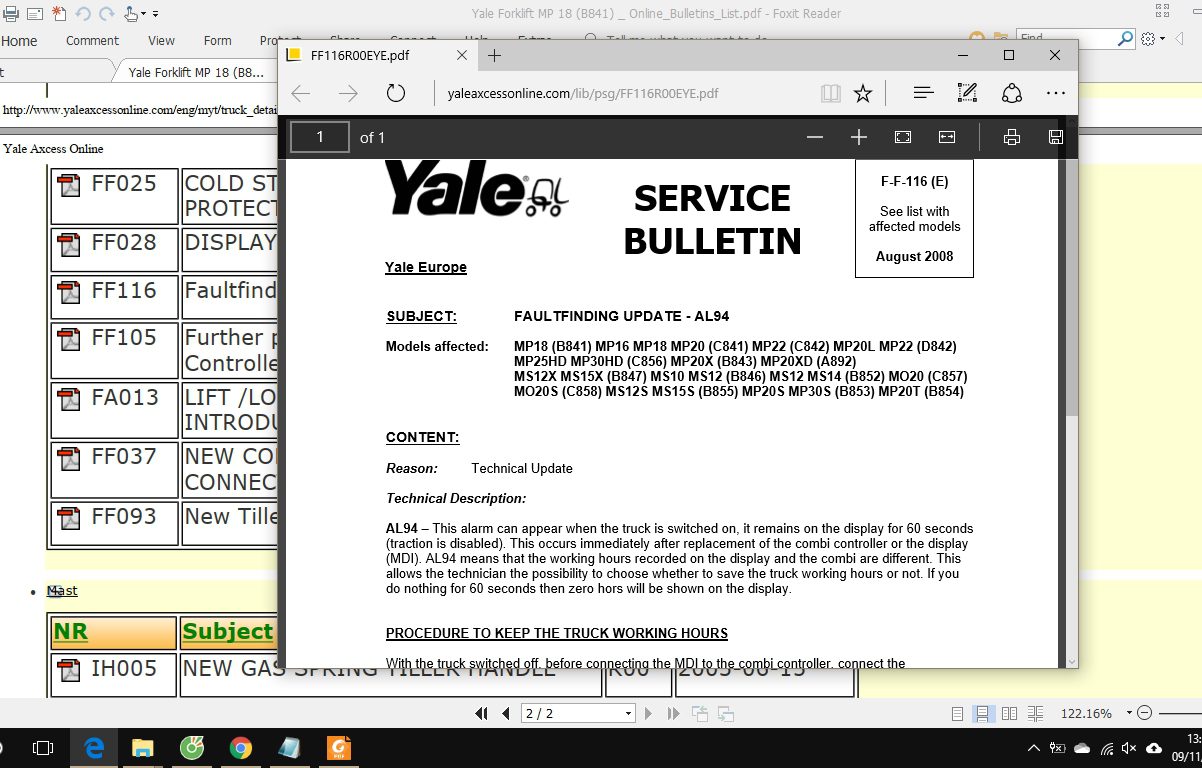Enable single page view in Foxit status bar
This screenshot has width=1202, height=768.
(x=956, y=713)
